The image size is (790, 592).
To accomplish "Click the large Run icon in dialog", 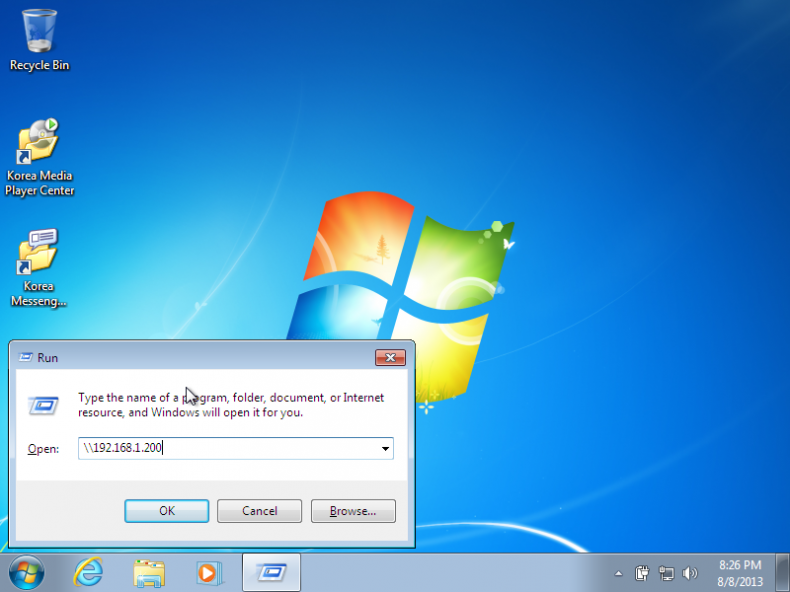I will coord(44,405).
